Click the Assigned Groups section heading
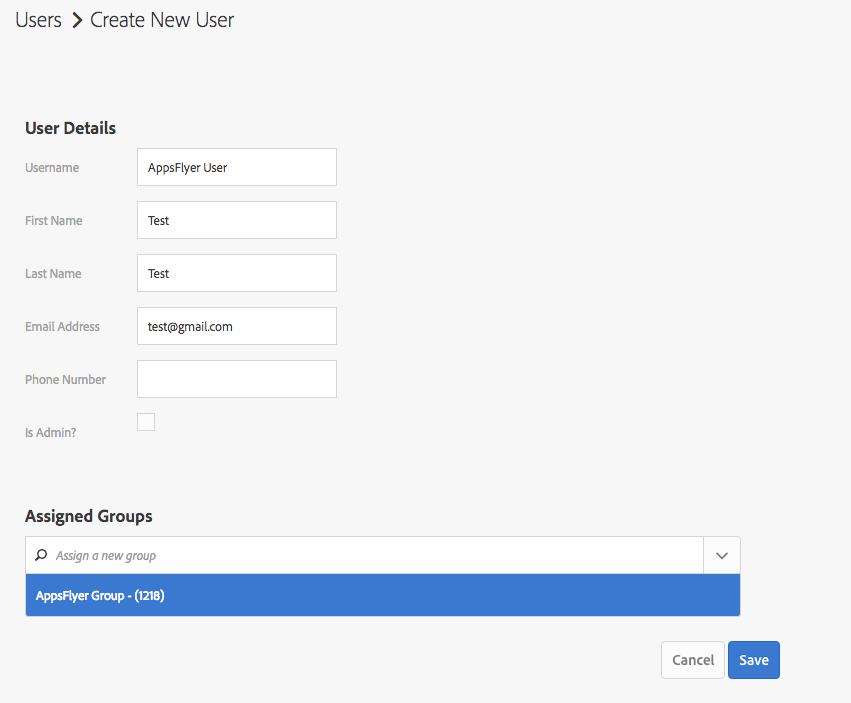The image size is (851, 703). point(88,516)
